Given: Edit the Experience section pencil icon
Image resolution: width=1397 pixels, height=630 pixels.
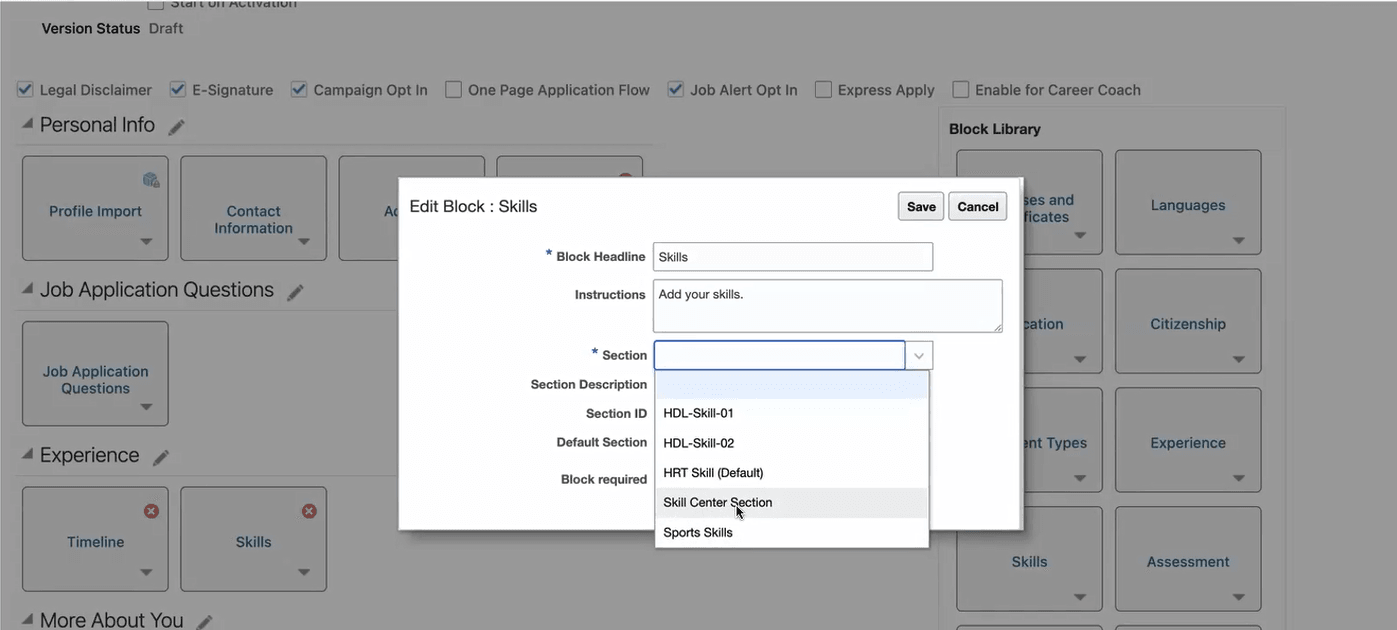Looking at the screenshot, I should [161, 457].
